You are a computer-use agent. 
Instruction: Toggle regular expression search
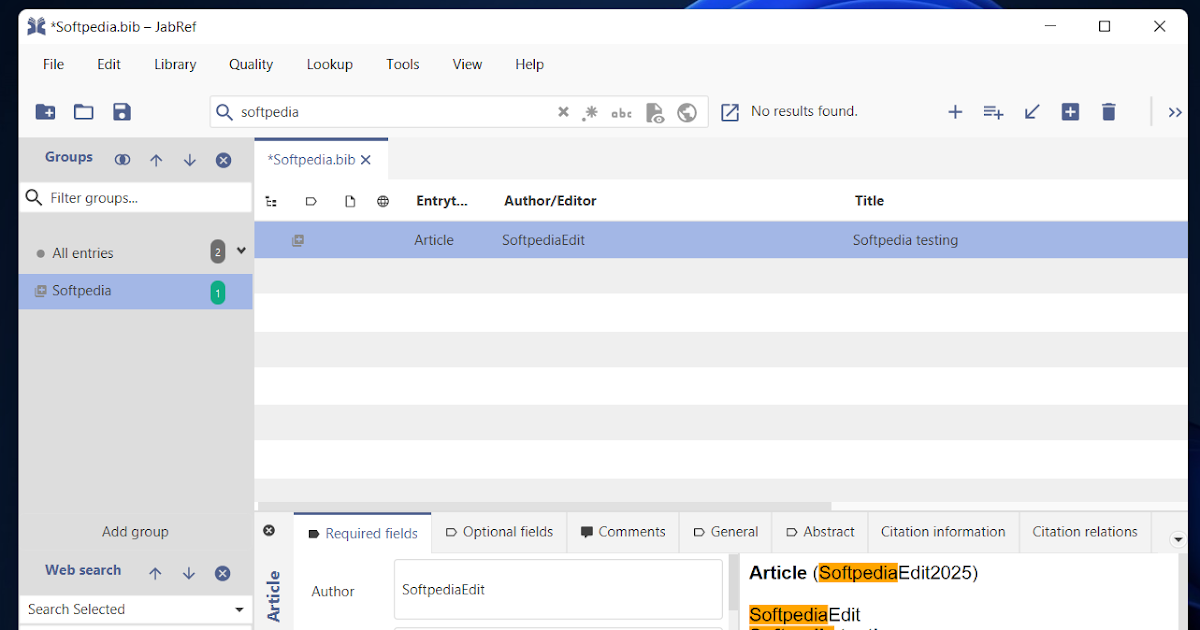pyautogui.click(x=590, y=112)
